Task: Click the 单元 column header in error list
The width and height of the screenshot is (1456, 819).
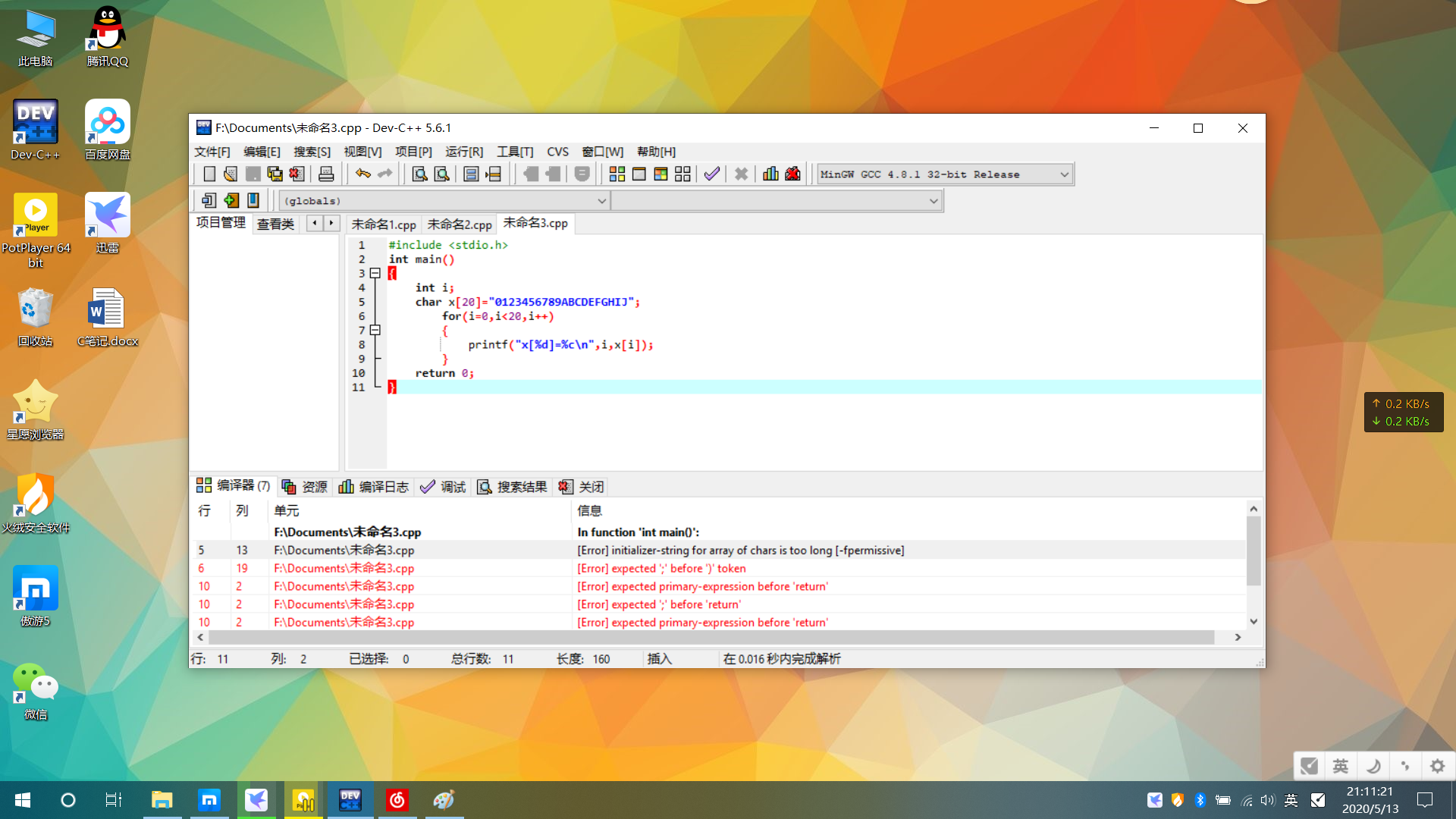Action: point(419,511)
